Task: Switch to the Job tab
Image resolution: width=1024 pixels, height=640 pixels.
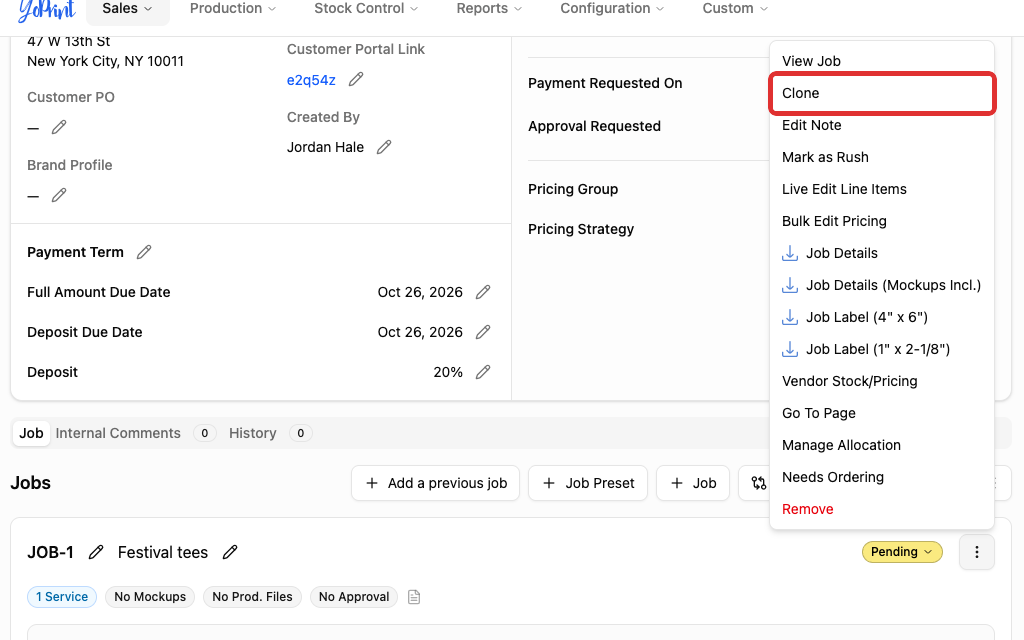Action: [31, 433]
